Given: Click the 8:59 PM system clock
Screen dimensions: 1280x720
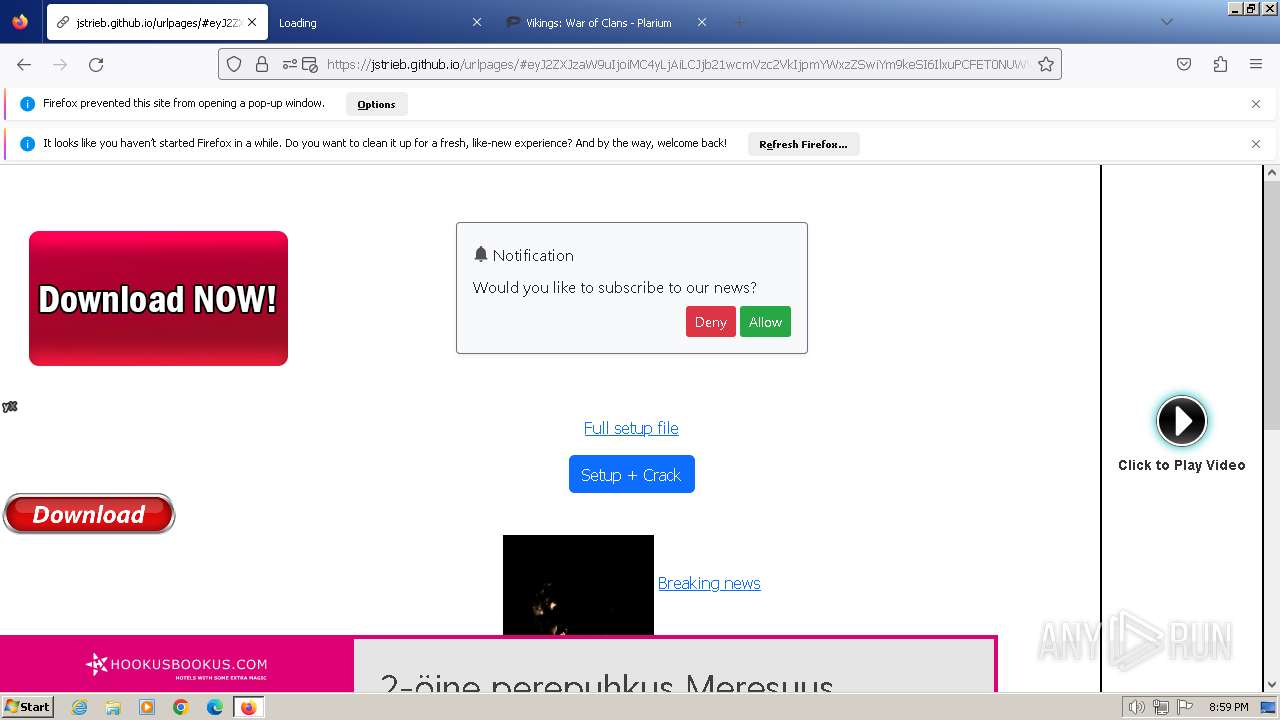Looking at the screenshot, I should 1228,707.
